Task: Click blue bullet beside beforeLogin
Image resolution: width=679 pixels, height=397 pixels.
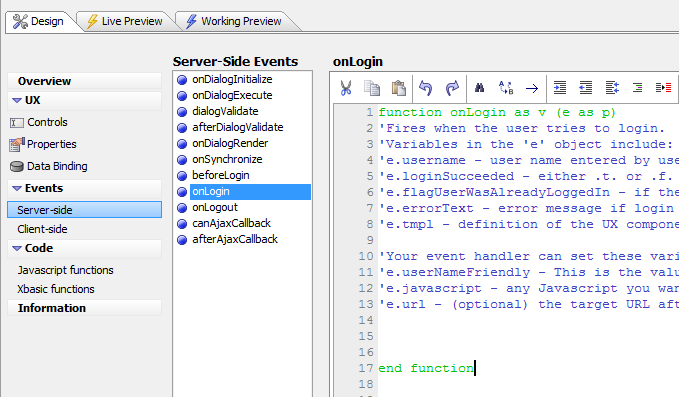Action: [182, 176]
